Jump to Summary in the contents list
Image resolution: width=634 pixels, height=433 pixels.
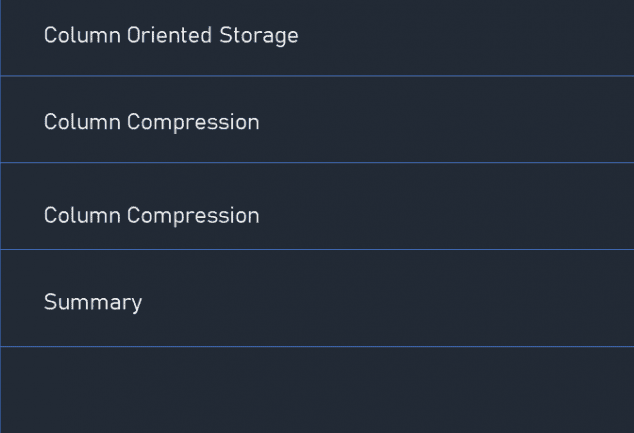click(317, 298)
